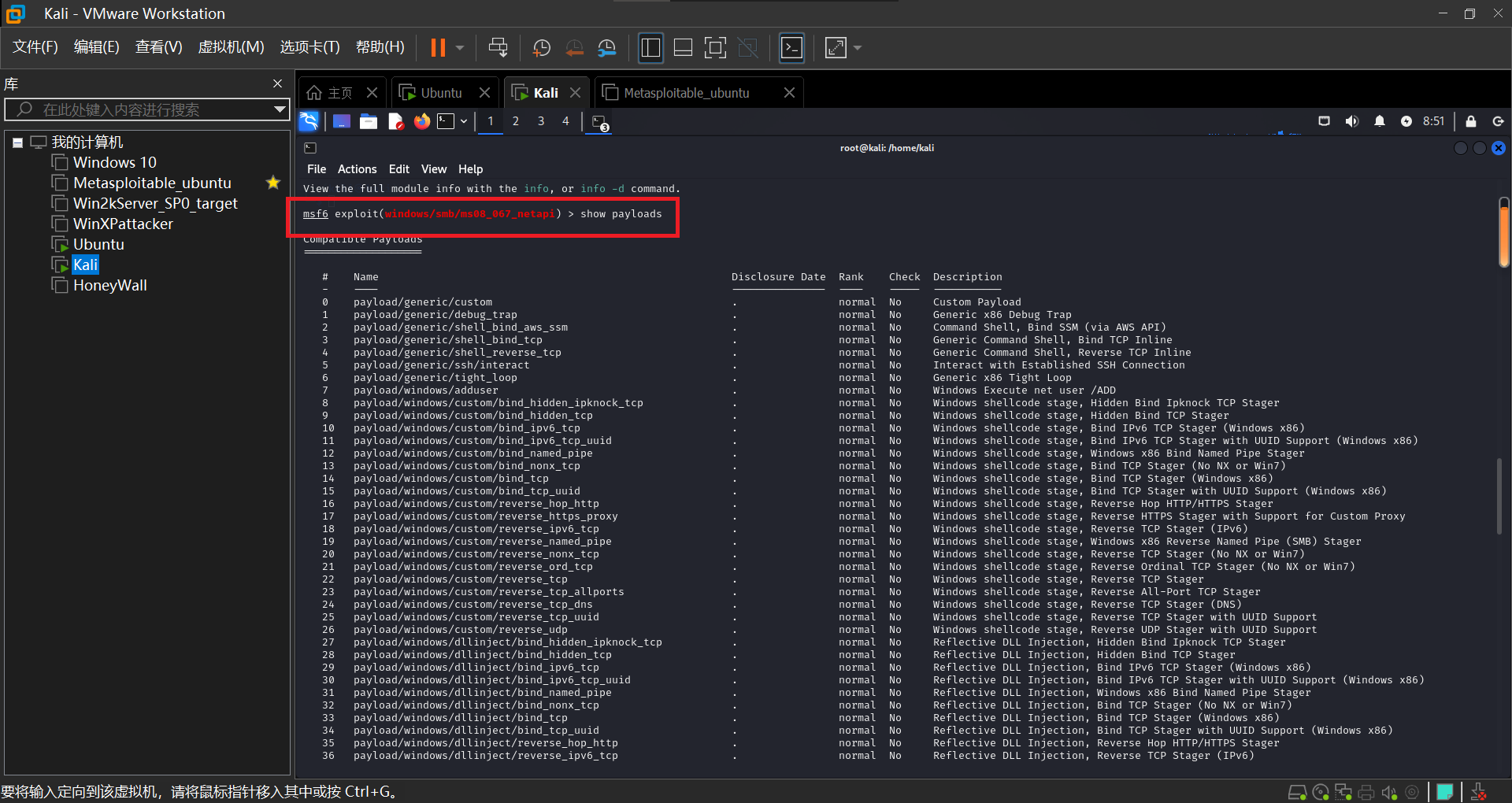Image resolution: width=1512 pixels, height=803 pixels.
Task: Open Kali volume control tray icon
Action: 1352,121
